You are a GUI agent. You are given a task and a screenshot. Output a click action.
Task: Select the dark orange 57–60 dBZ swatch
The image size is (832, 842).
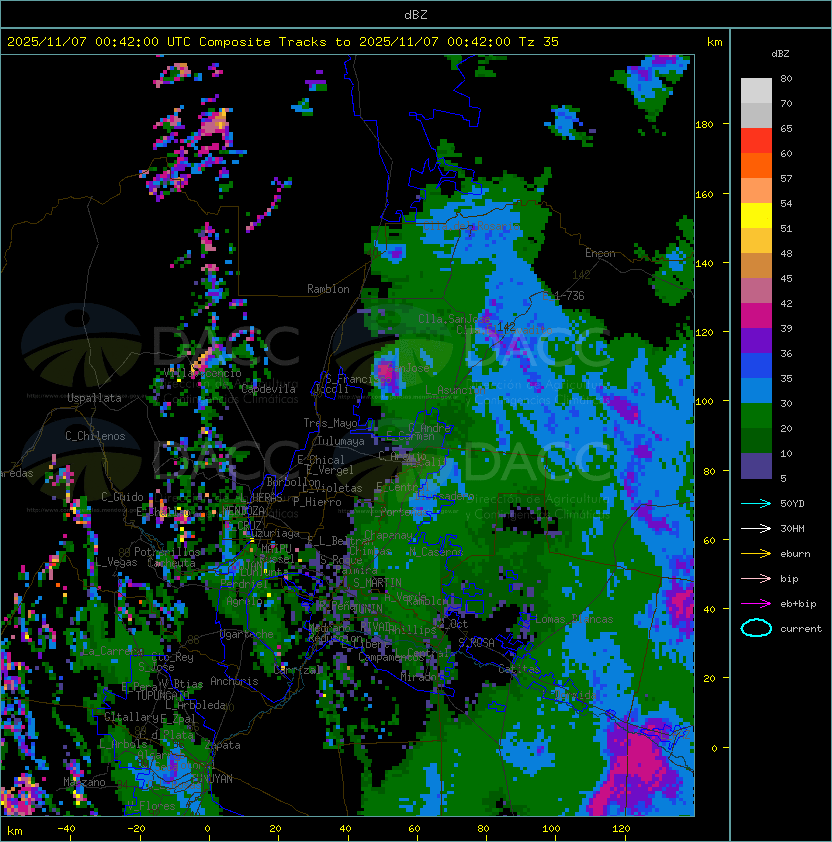(x=756, y=165)
